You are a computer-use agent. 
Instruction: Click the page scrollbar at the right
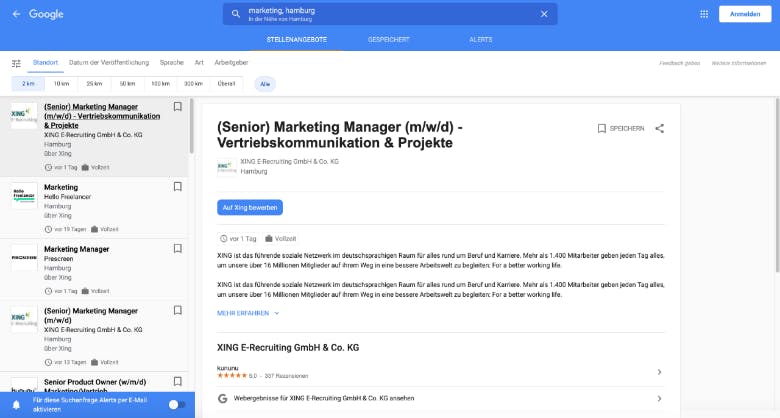pyautogui.click(x=777, y=185)
